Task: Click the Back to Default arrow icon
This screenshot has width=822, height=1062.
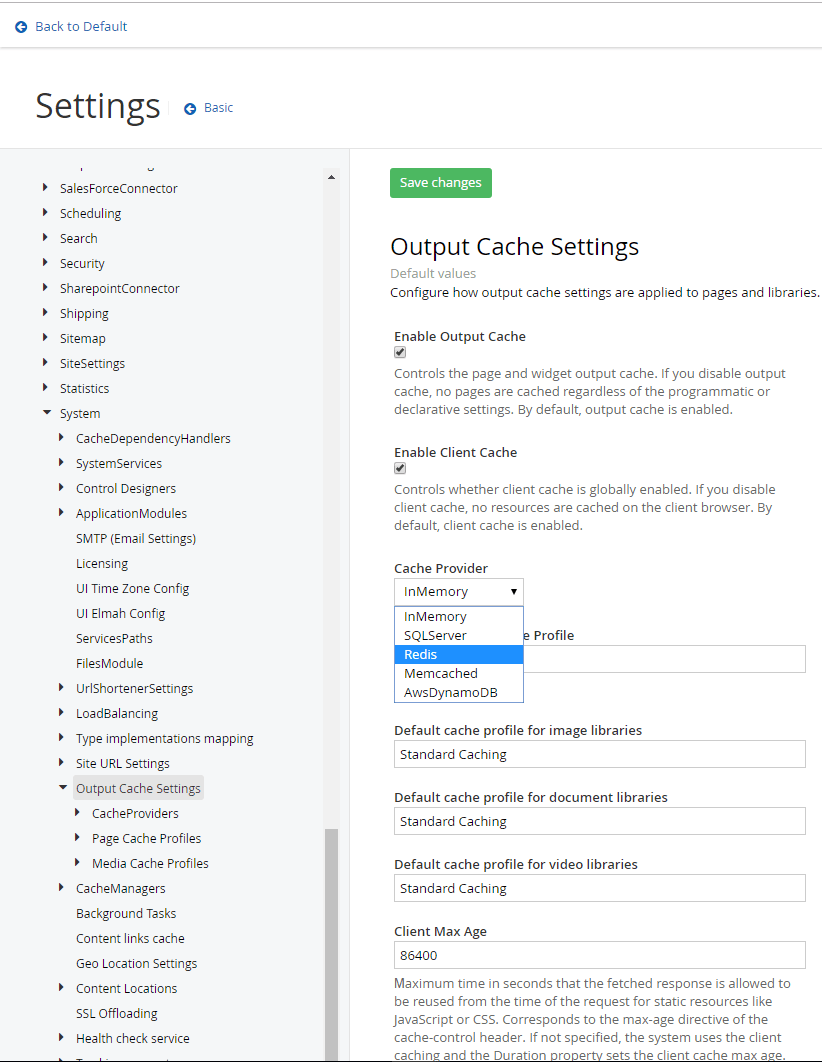Action: pos(21,26)
